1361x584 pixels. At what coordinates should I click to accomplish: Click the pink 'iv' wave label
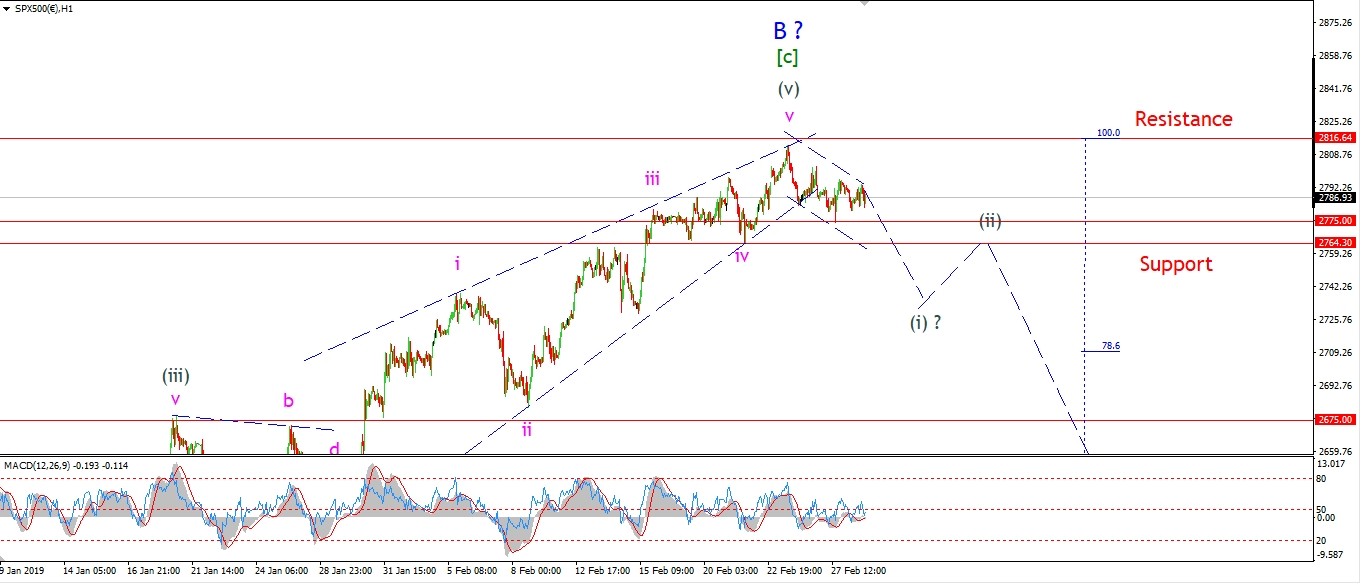pyautogui.click(x=742, y=256)
